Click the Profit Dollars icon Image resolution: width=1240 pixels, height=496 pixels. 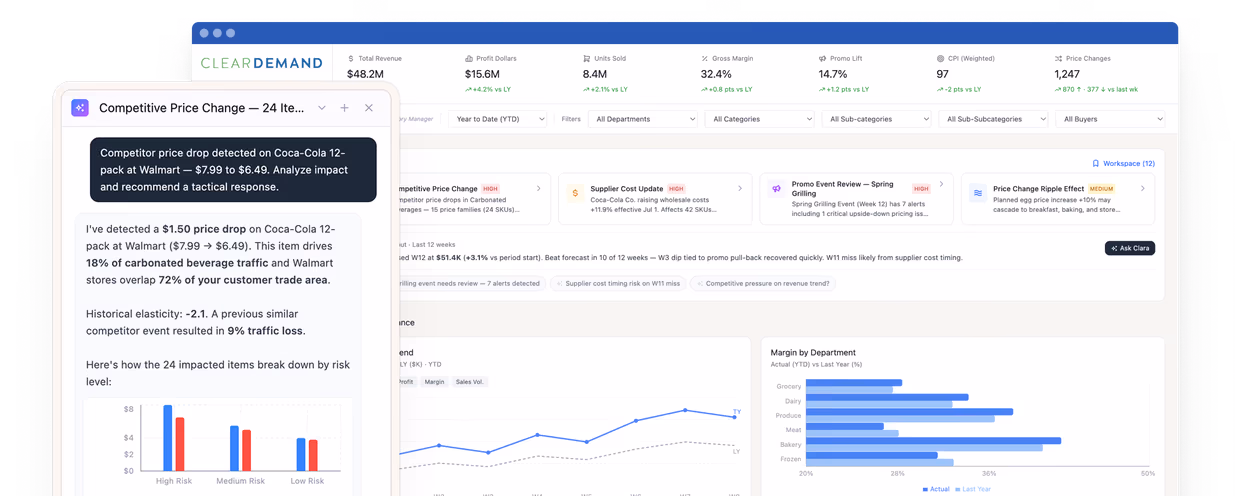coord(469,59)
